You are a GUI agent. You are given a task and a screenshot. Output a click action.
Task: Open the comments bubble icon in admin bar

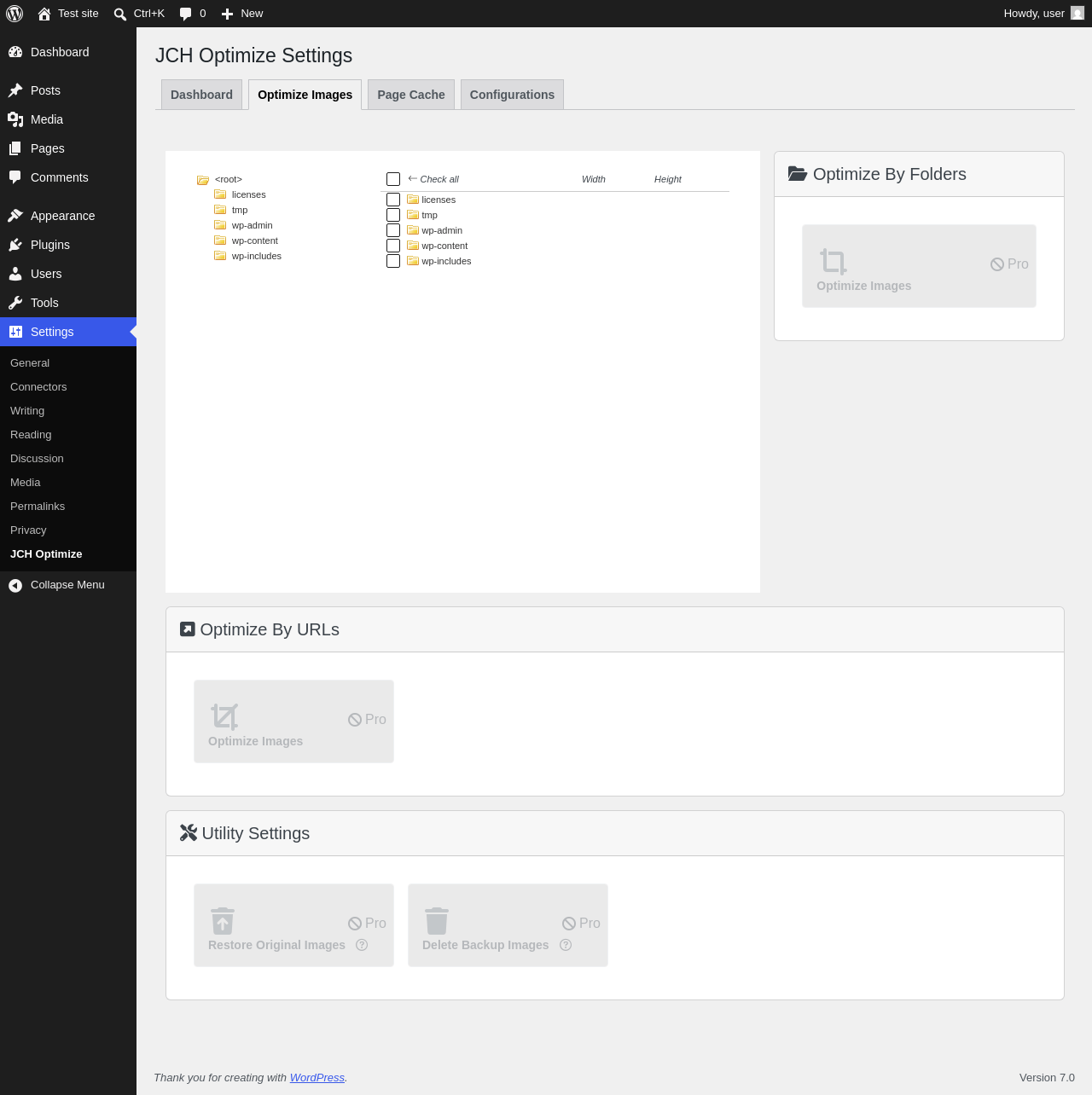click(x=186, y=14)
